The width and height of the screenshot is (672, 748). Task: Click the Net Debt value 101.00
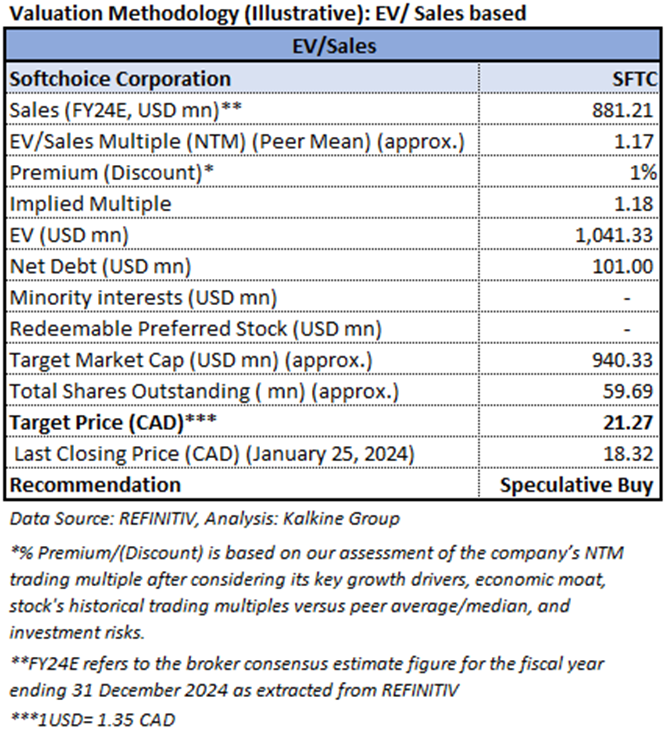click(625, 266)
